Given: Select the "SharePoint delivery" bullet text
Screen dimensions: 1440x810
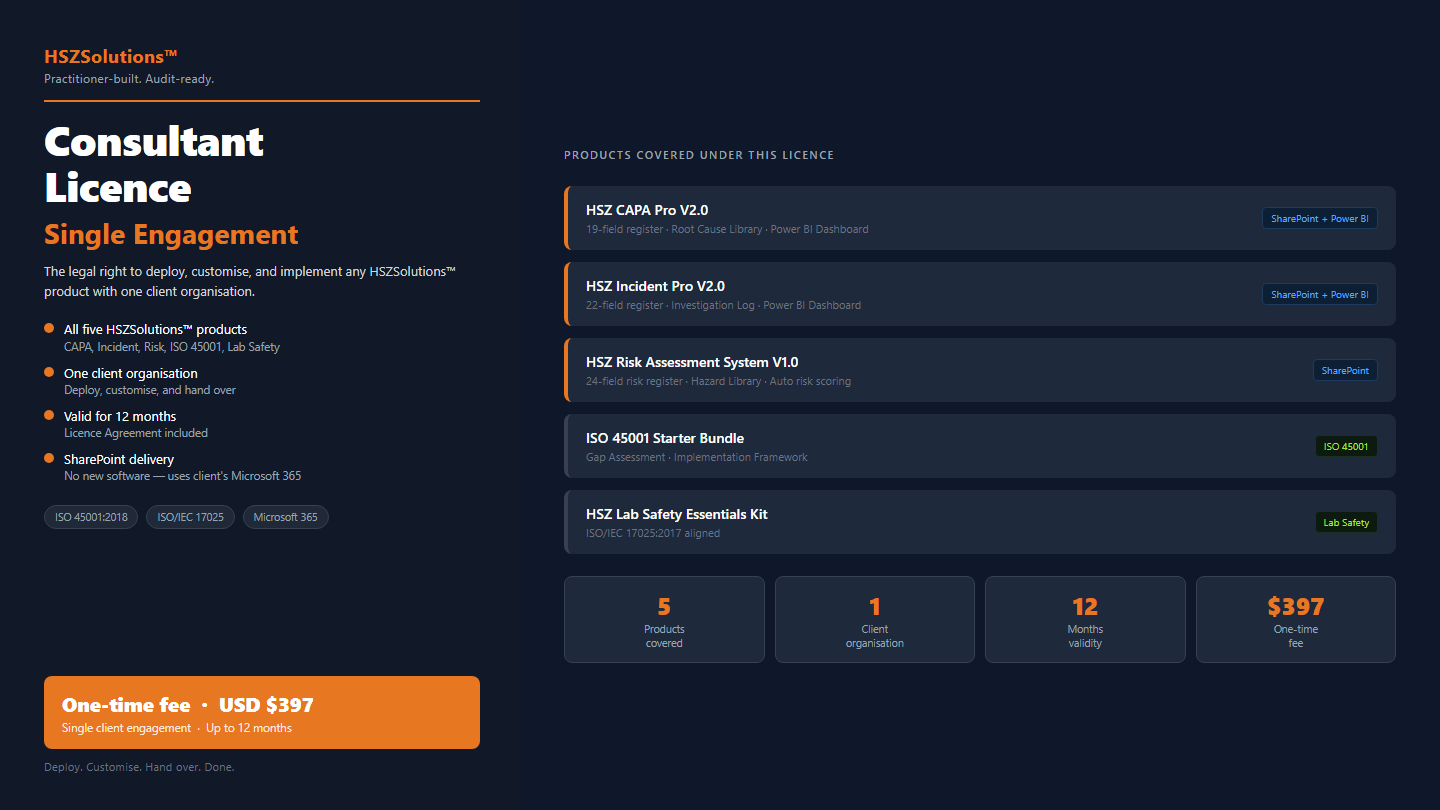Looking at the screenshot, I should tap(119, 459).
